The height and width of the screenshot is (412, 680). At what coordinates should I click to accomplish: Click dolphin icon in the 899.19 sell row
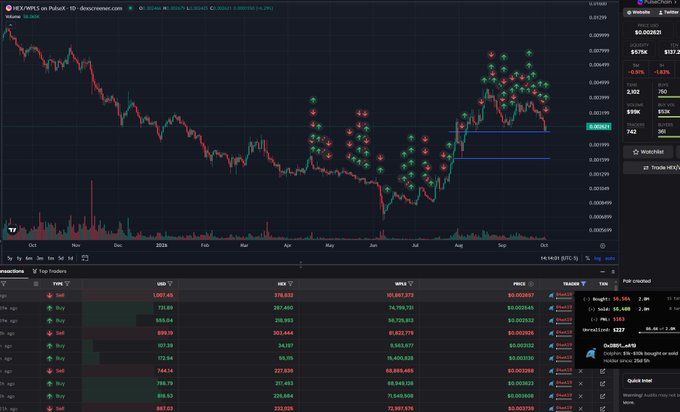click(551, 333)
